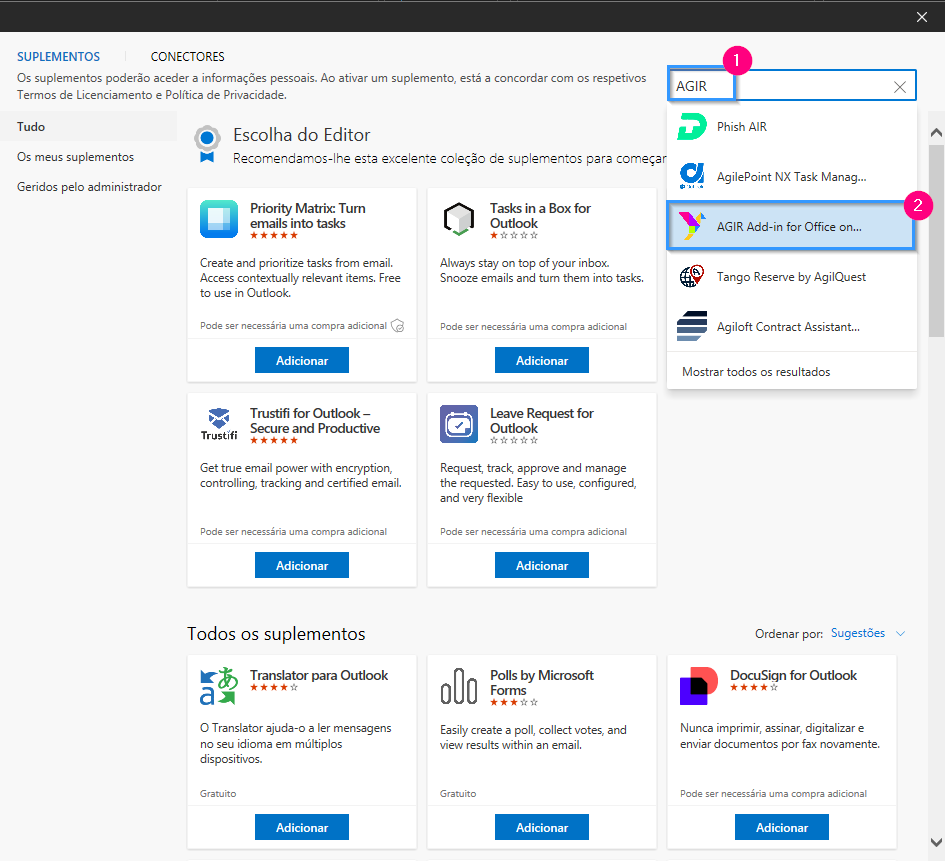Select Agiloft Contract Assistant suggestion
945x861 pixels.
[791, 327]
